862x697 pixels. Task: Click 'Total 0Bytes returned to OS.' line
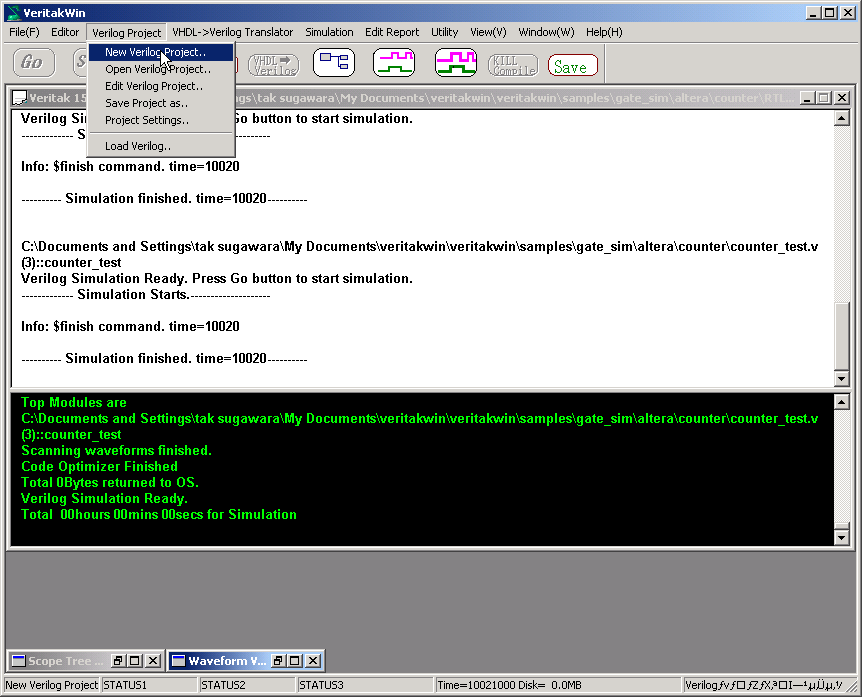110,483
